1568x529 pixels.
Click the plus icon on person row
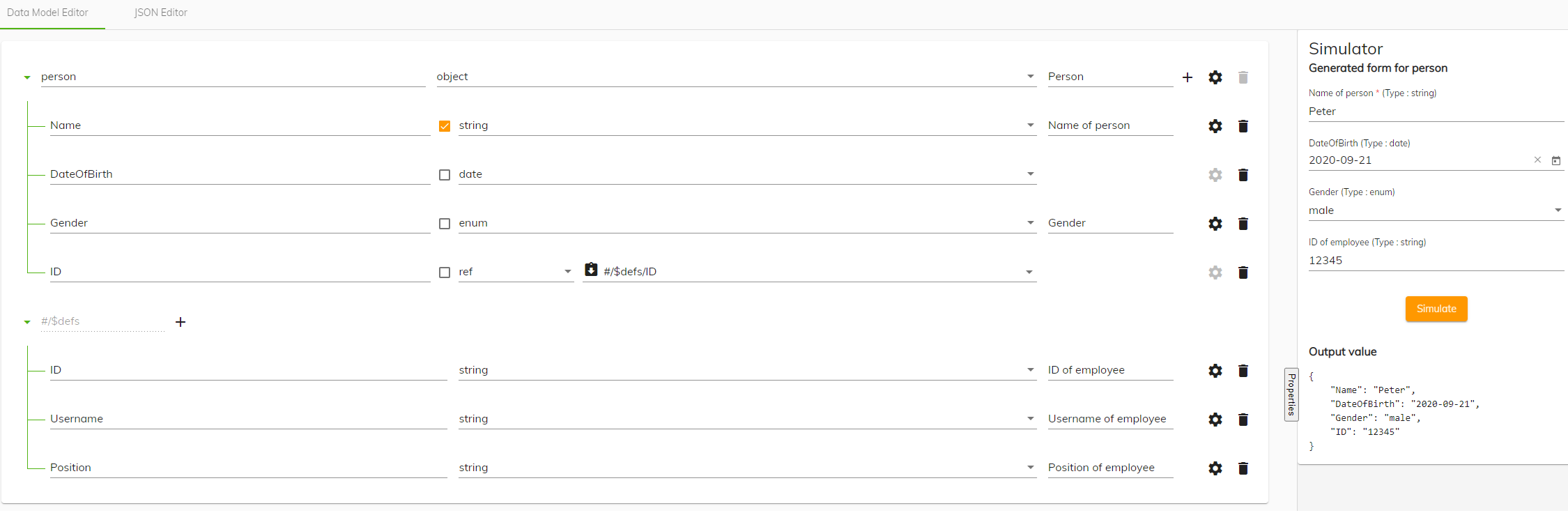1187,77
